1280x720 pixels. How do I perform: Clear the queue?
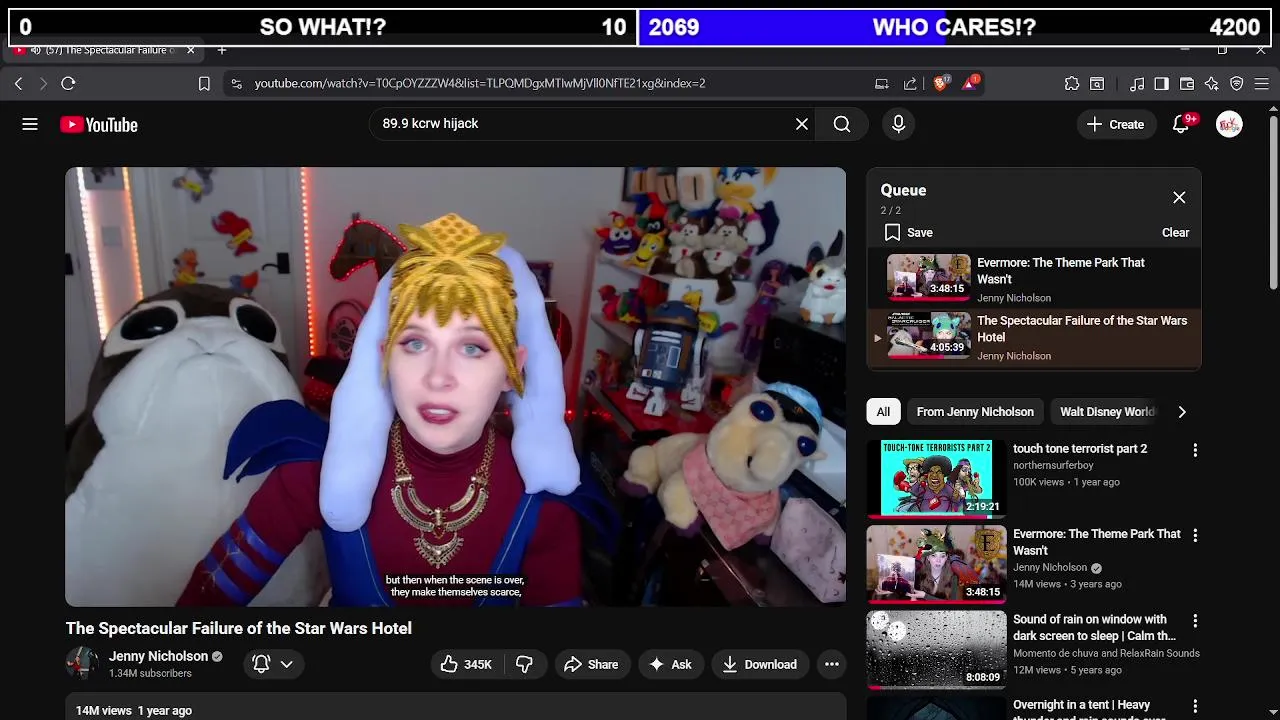tap(1175, 233)
